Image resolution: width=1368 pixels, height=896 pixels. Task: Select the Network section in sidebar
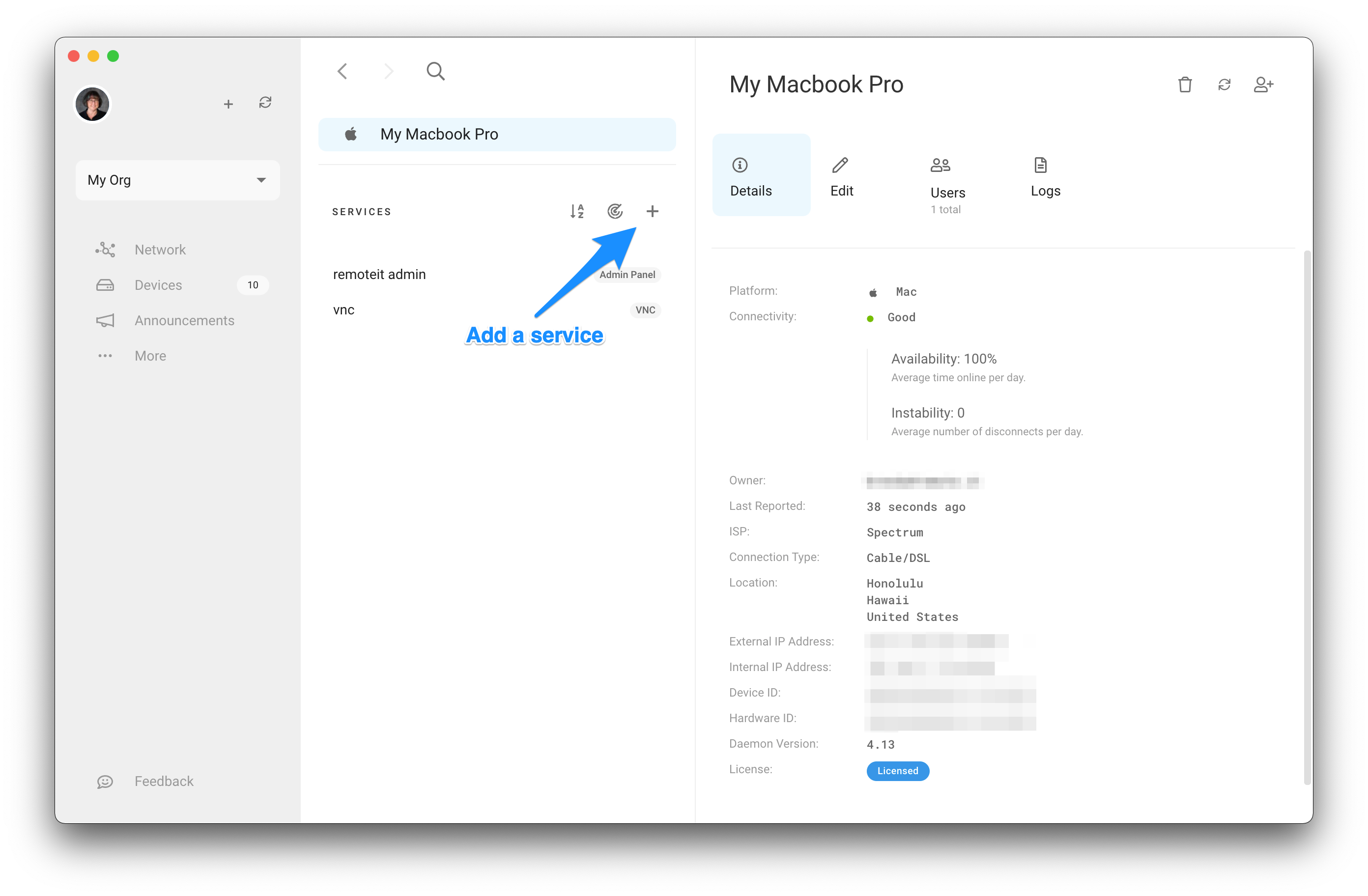click(x=159, y=249)
